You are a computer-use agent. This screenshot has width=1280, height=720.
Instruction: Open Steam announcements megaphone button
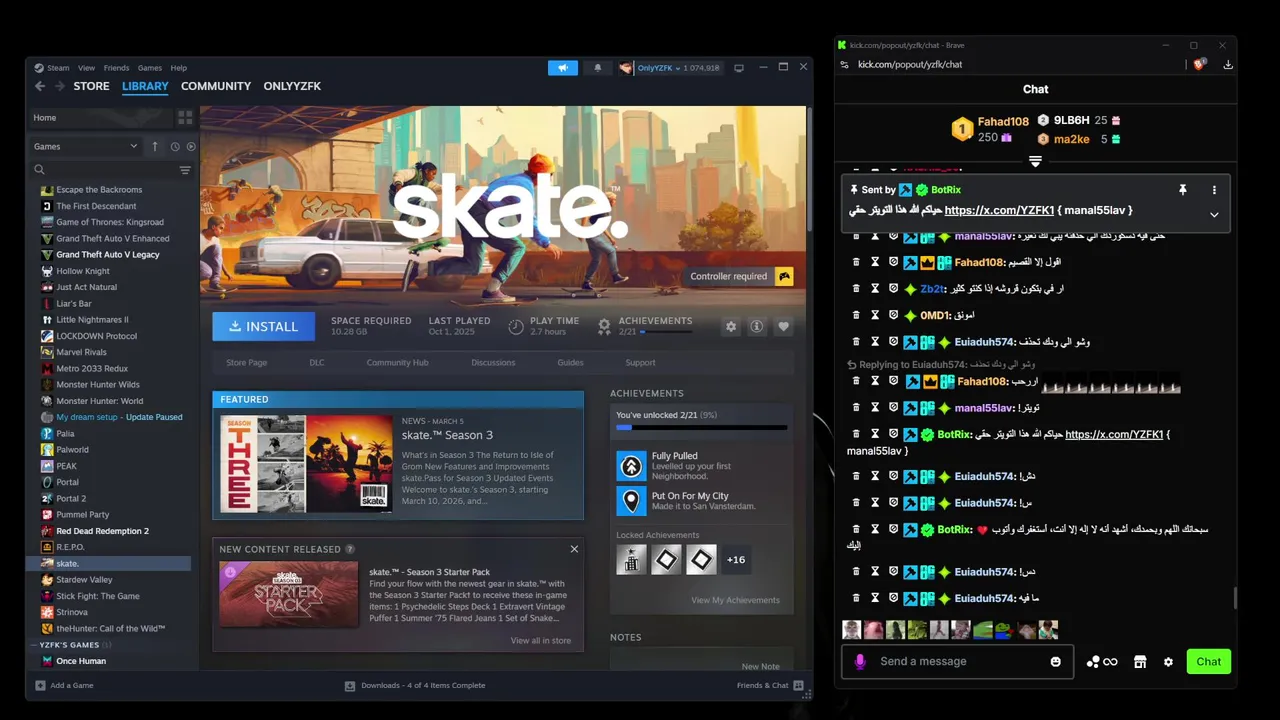click(x=563, y=68)
